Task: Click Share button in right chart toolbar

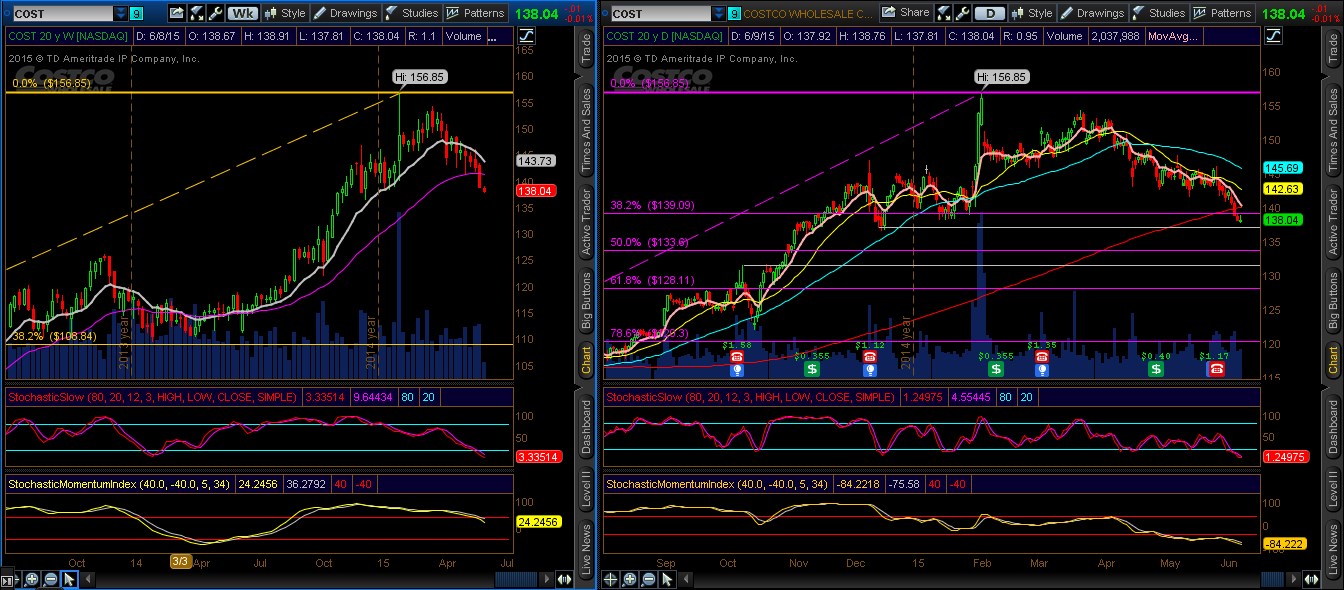Action: coord(906,13)
